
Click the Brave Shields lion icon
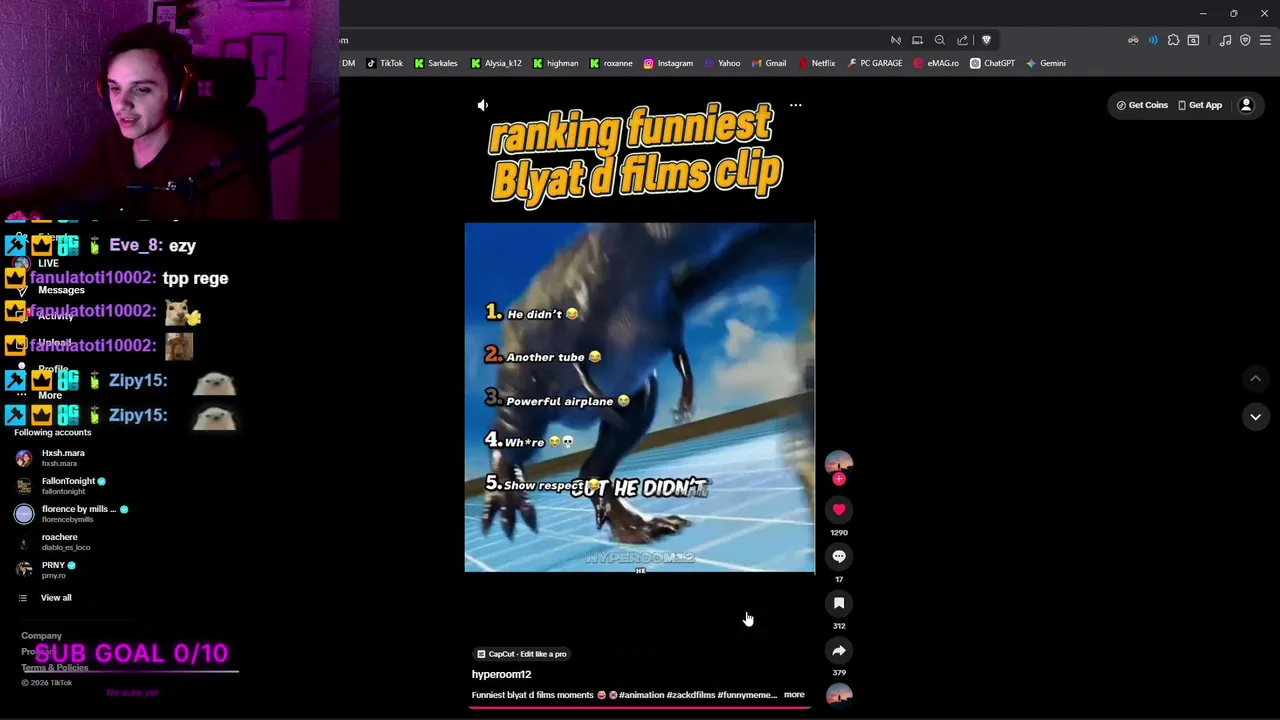click(x=986, y=40)
